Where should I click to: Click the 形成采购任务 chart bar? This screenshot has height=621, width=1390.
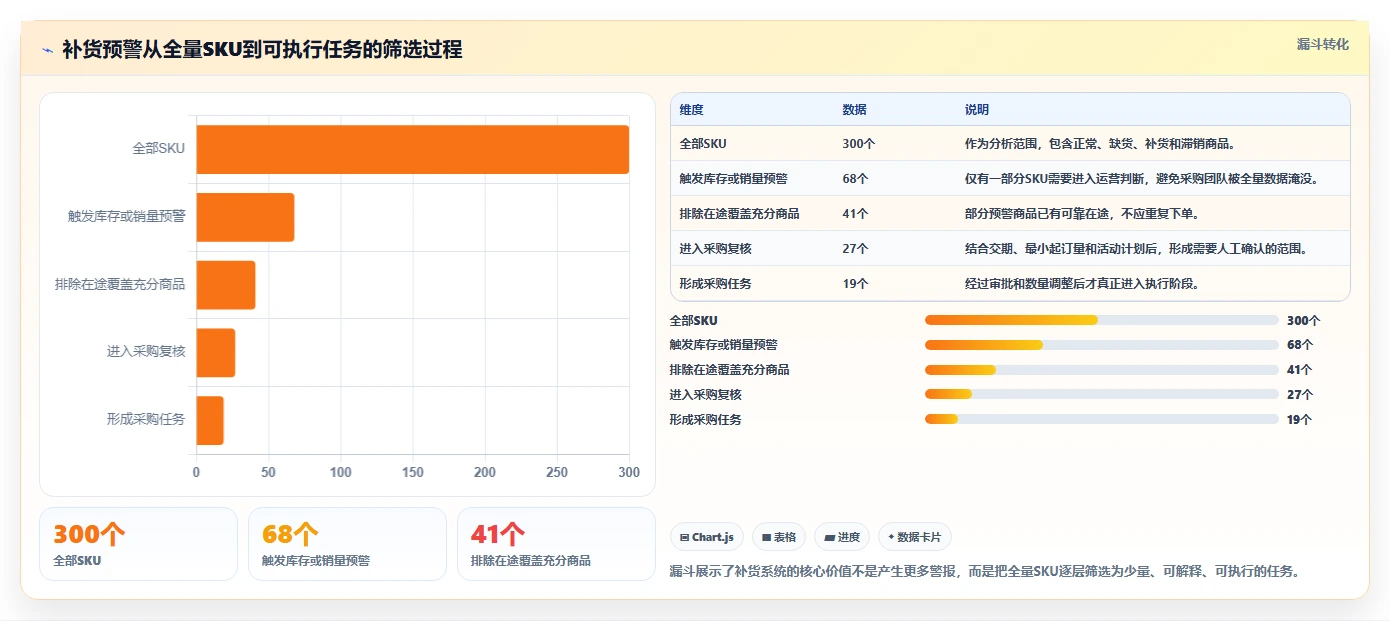(x=210, y=420)
